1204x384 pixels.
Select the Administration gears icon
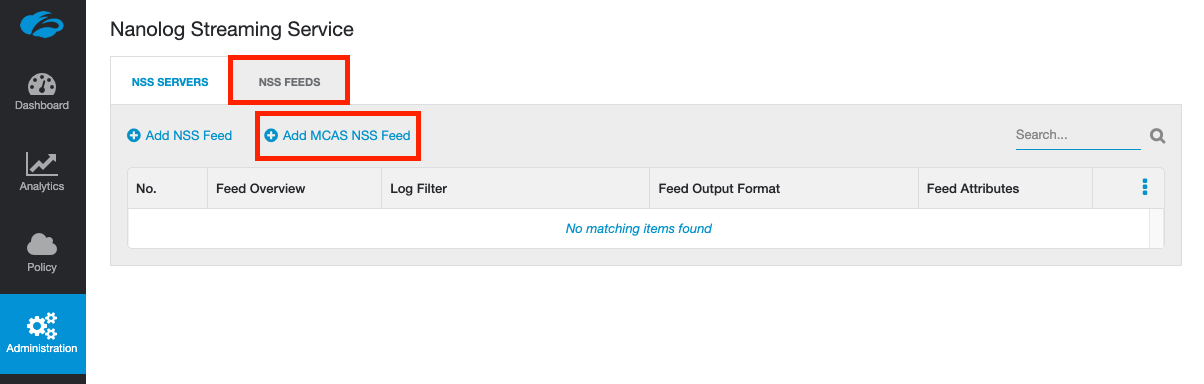click(x=42, y=325)
